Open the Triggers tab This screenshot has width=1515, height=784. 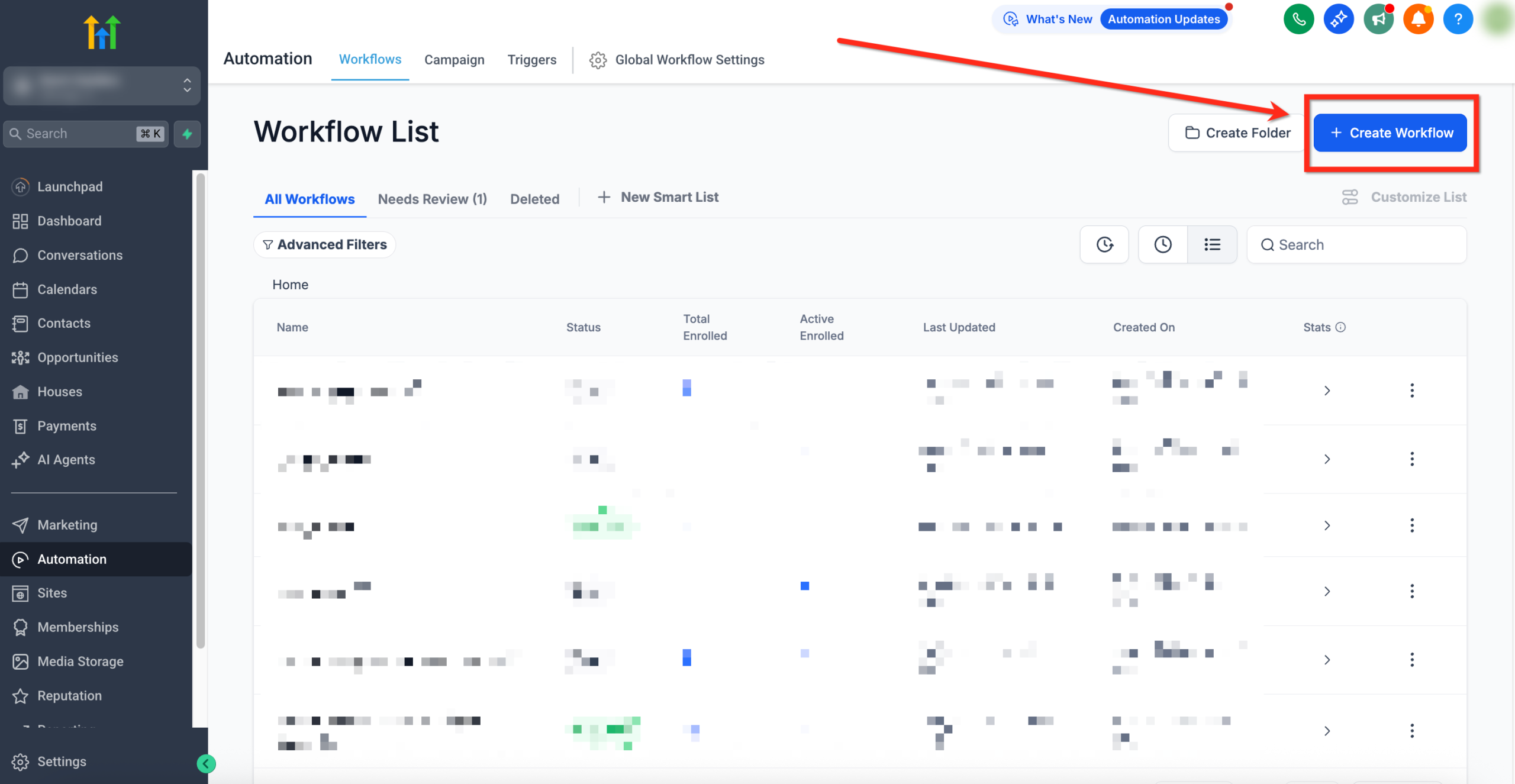tap(531, 59)
